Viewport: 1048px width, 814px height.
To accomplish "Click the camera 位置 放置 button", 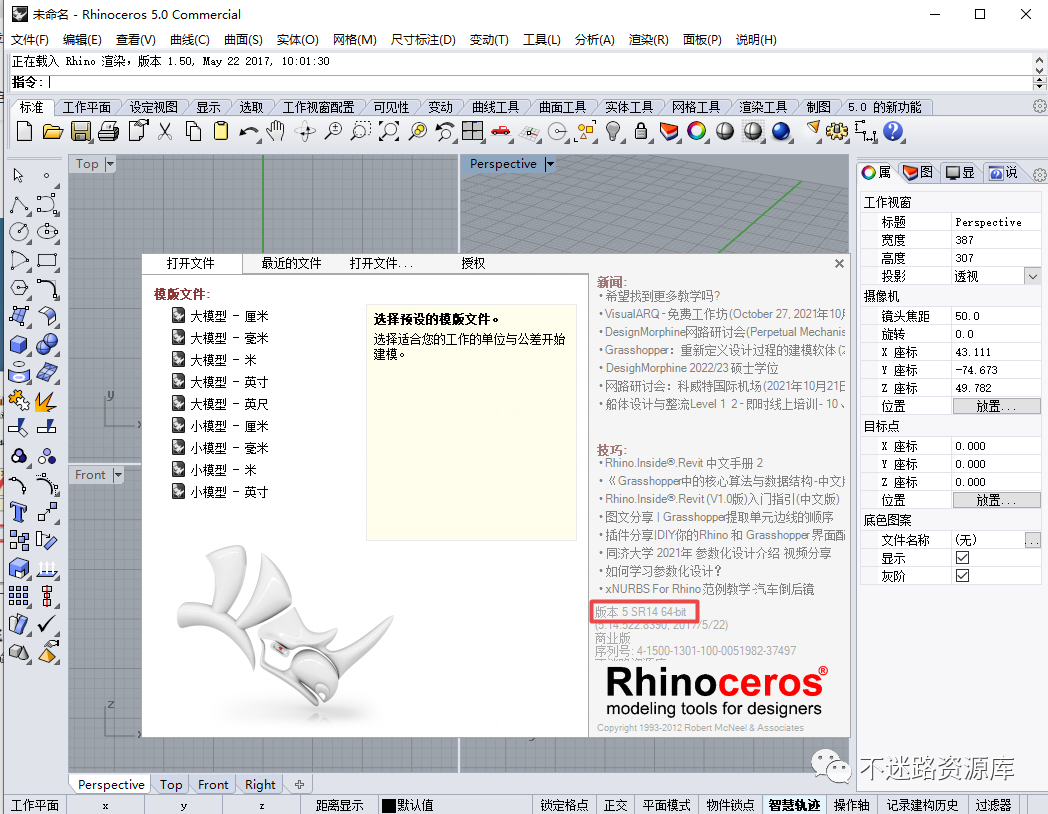I will pos(997,406).
